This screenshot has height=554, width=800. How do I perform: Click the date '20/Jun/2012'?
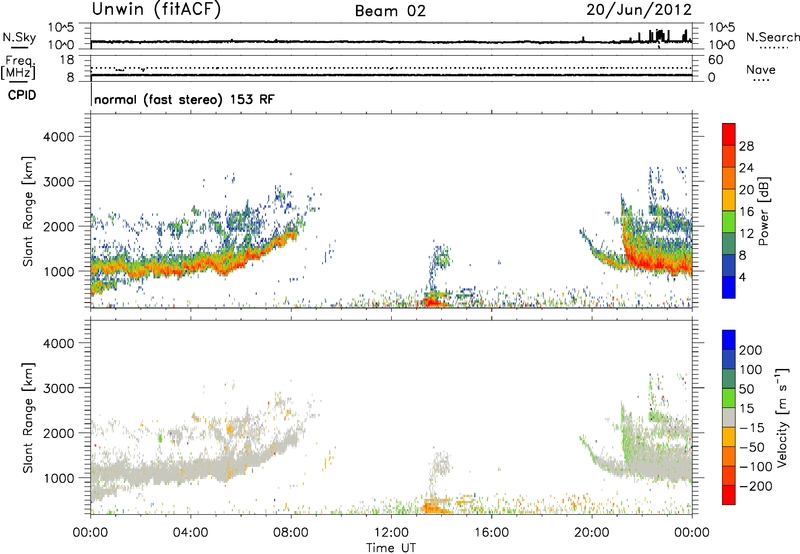[639, 10]
